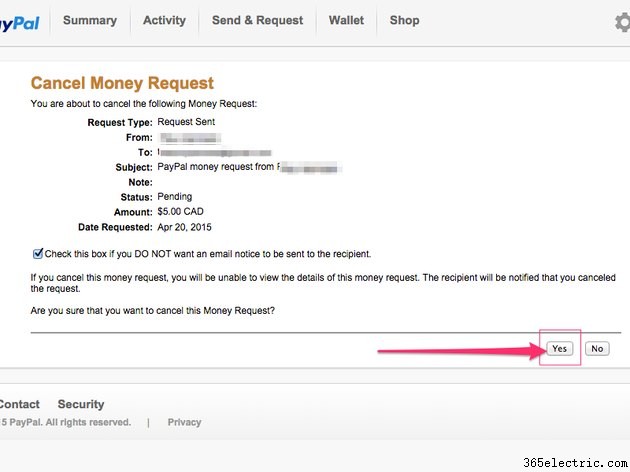Image resolution: width=630 pixels, height=472 pixels.
Task: Click the PayPal logo
Action: click(20, 23)
